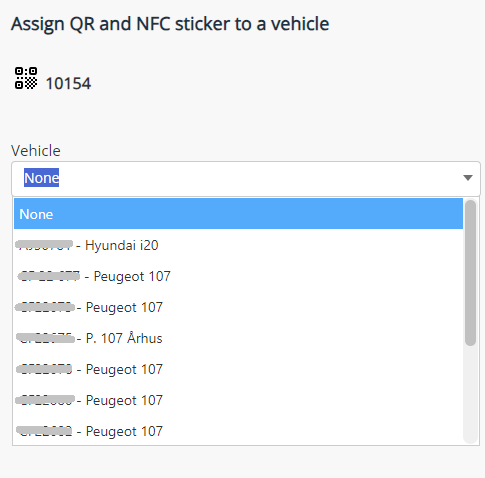Click the Vehicle field label
485x478 pixels.
tap(36, 151)
